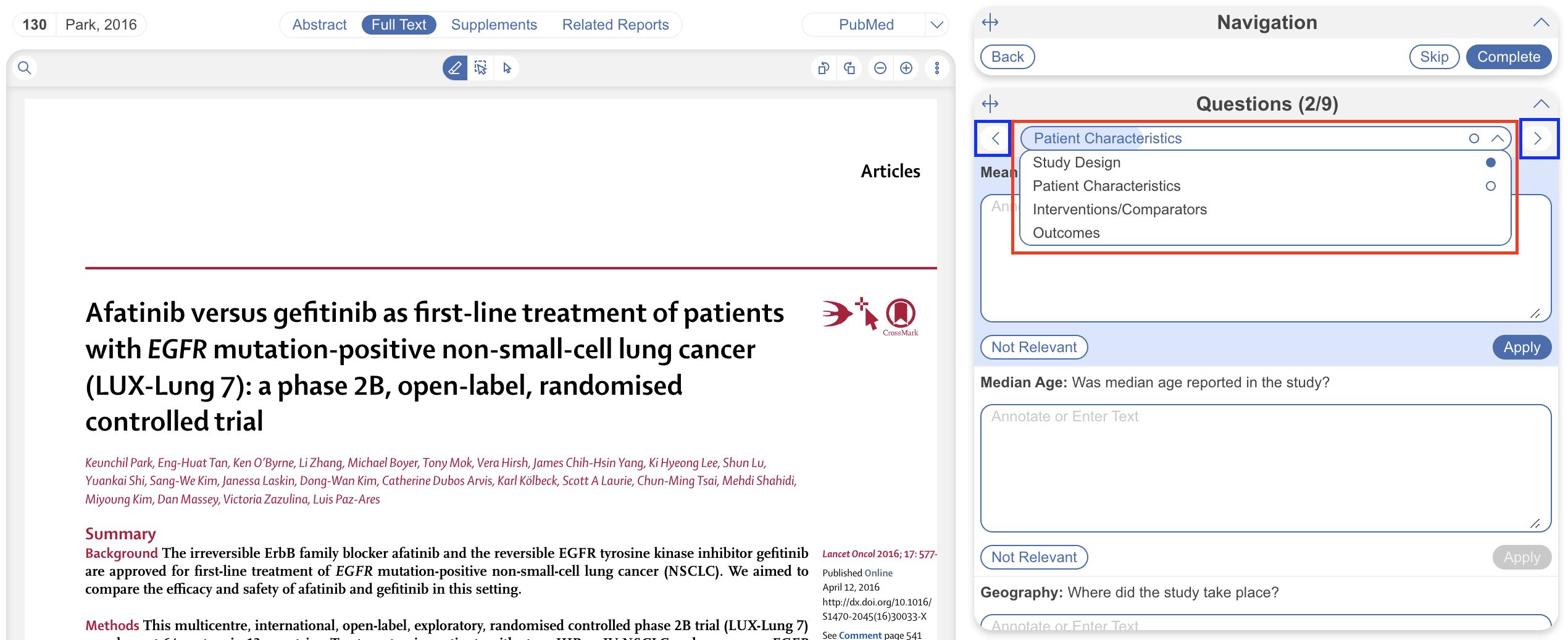Click the Skip button
The image size is (1568, 640).
(x=1434, y=57)
